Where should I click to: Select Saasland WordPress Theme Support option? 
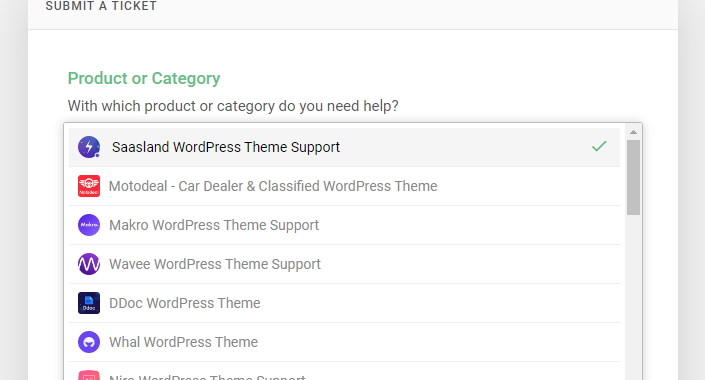point(344,147)
